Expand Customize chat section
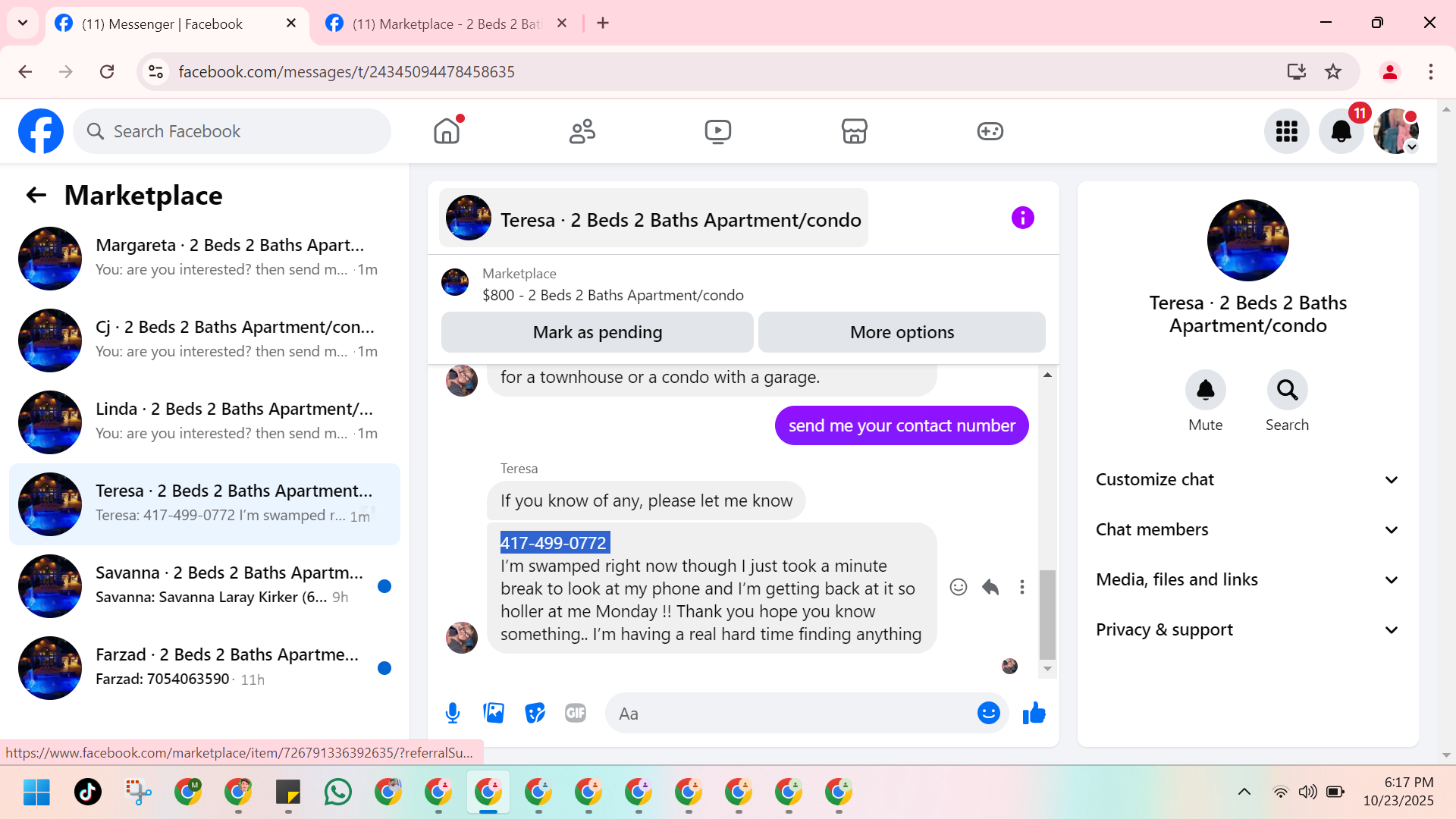This screenshot has height=819, width=1456. pyautogui.click(x=1247, y=479)
